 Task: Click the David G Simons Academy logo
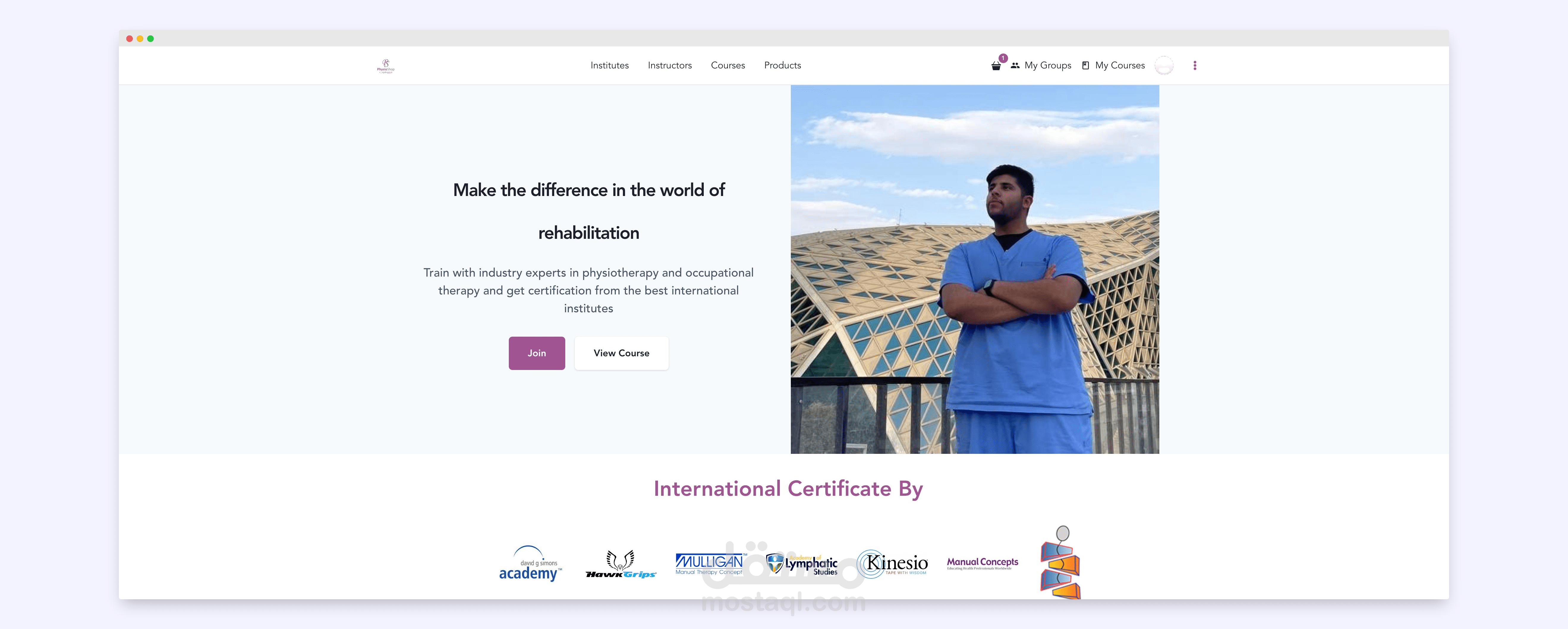[530, 563]
